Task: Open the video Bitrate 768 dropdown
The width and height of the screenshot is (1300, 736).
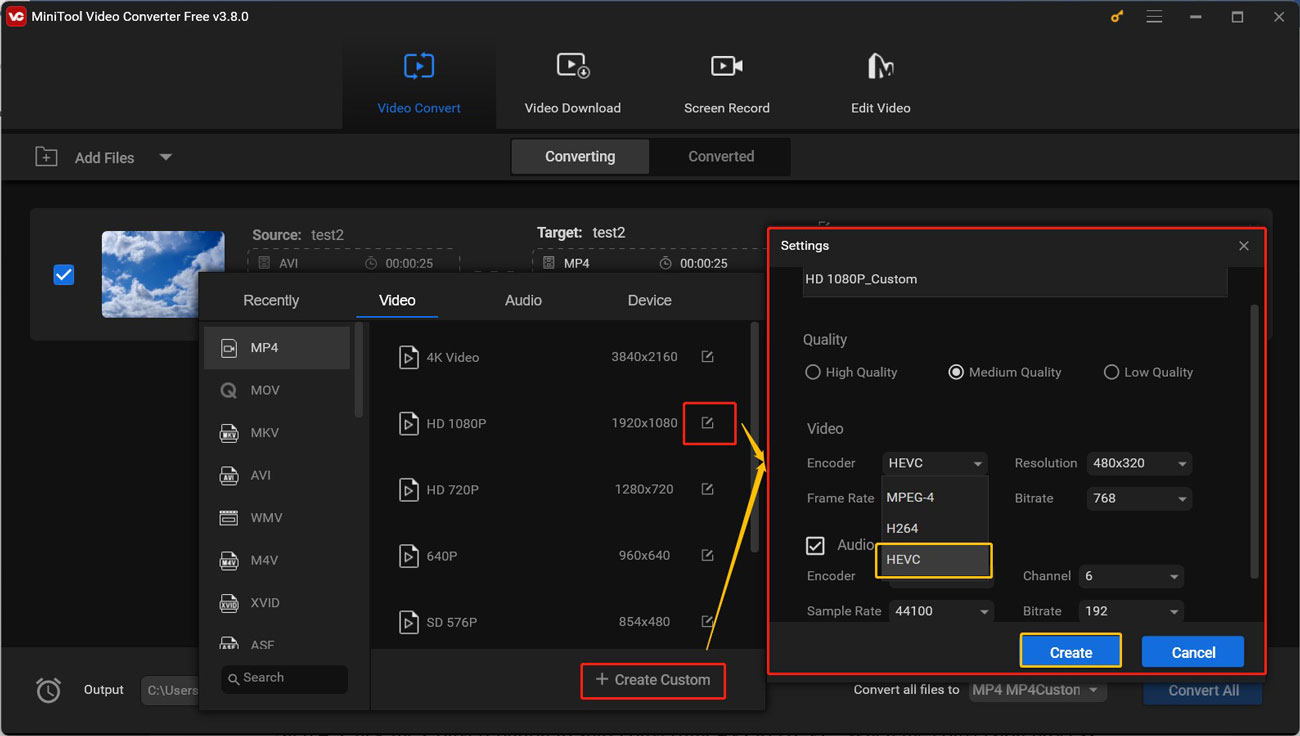Action: click(1140, 498)
